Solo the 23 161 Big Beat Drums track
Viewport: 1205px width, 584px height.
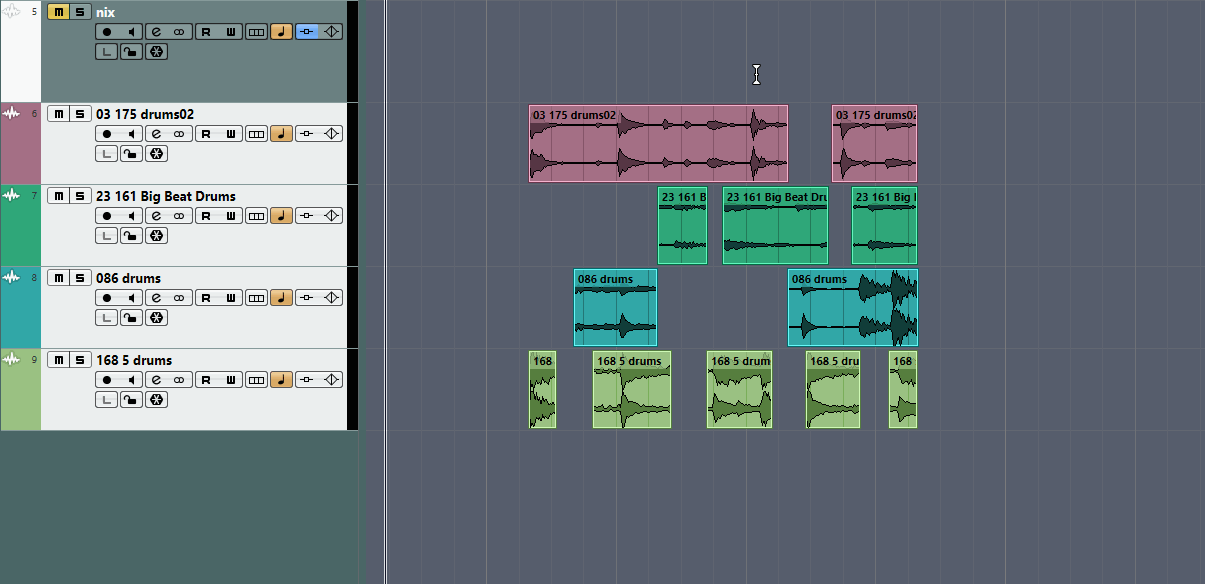point(79,196)
